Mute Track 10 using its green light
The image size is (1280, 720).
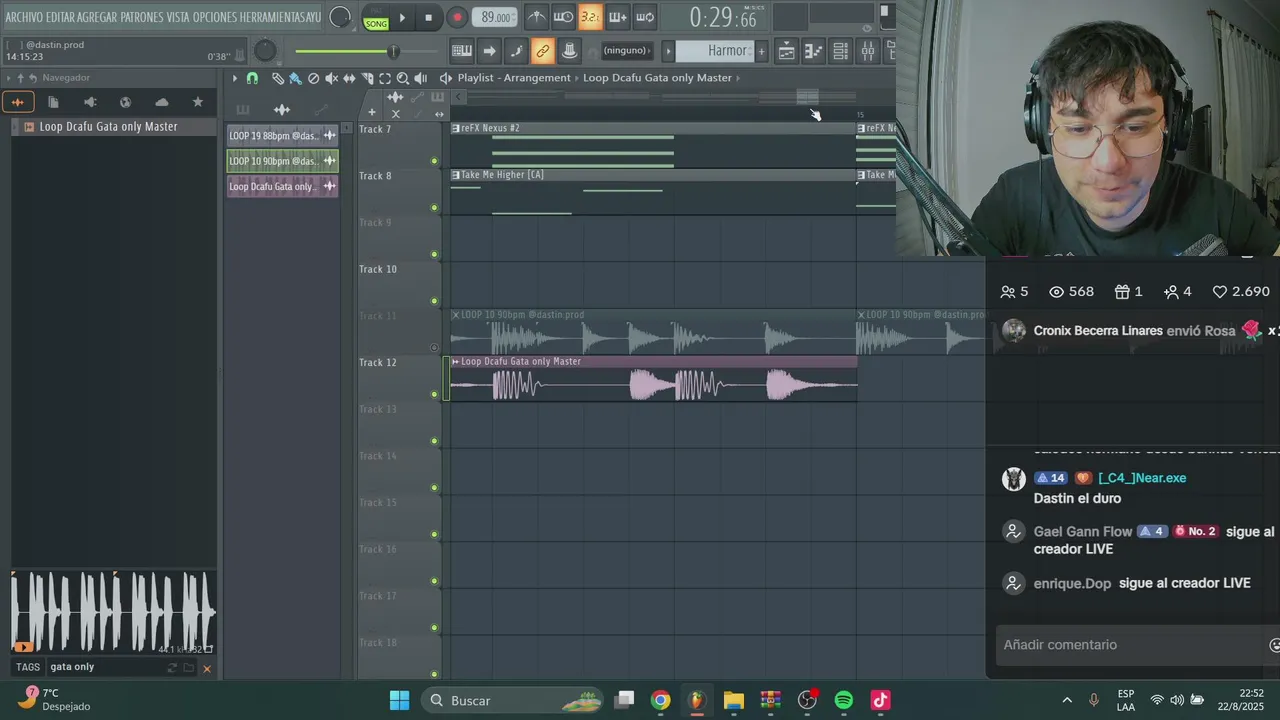tap(434, 301)
